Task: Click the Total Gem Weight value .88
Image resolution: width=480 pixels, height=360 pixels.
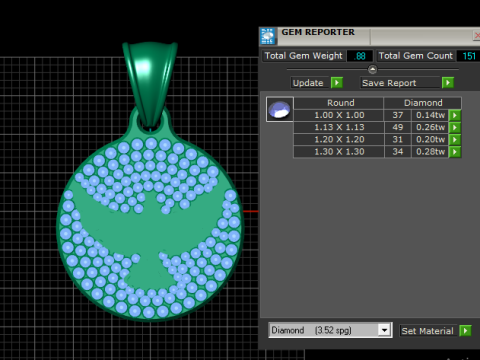Action: [x=360, y=56]
